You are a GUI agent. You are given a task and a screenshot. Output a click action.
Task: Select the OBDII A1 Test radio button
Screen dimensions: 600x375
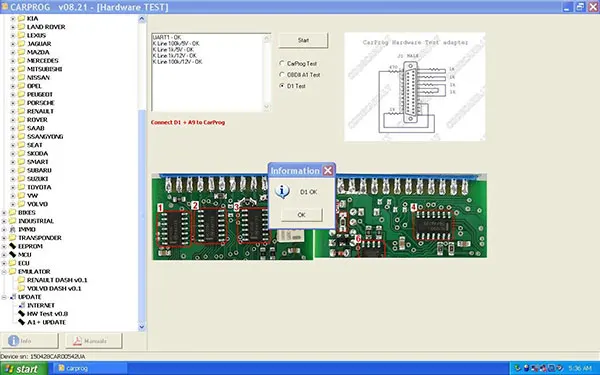click(x=282, y=75)
